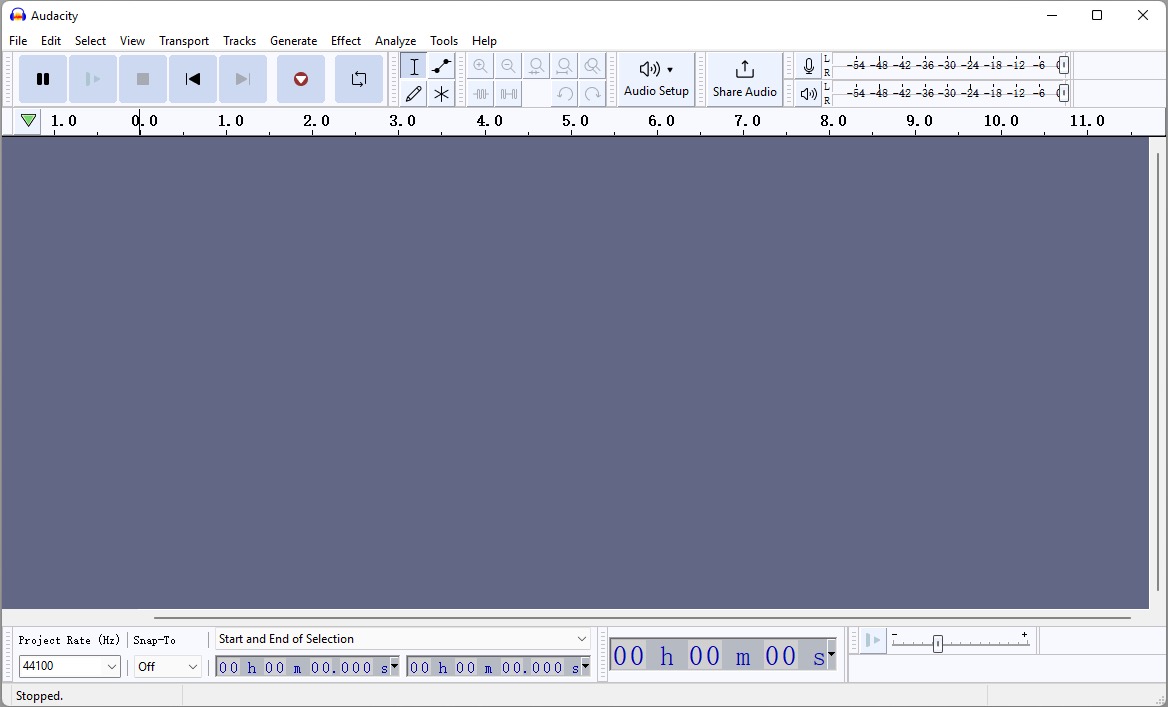This screenshot has width=1168, height=707.
Task: Toggle looping playback
Action: (x=358, y=79)
